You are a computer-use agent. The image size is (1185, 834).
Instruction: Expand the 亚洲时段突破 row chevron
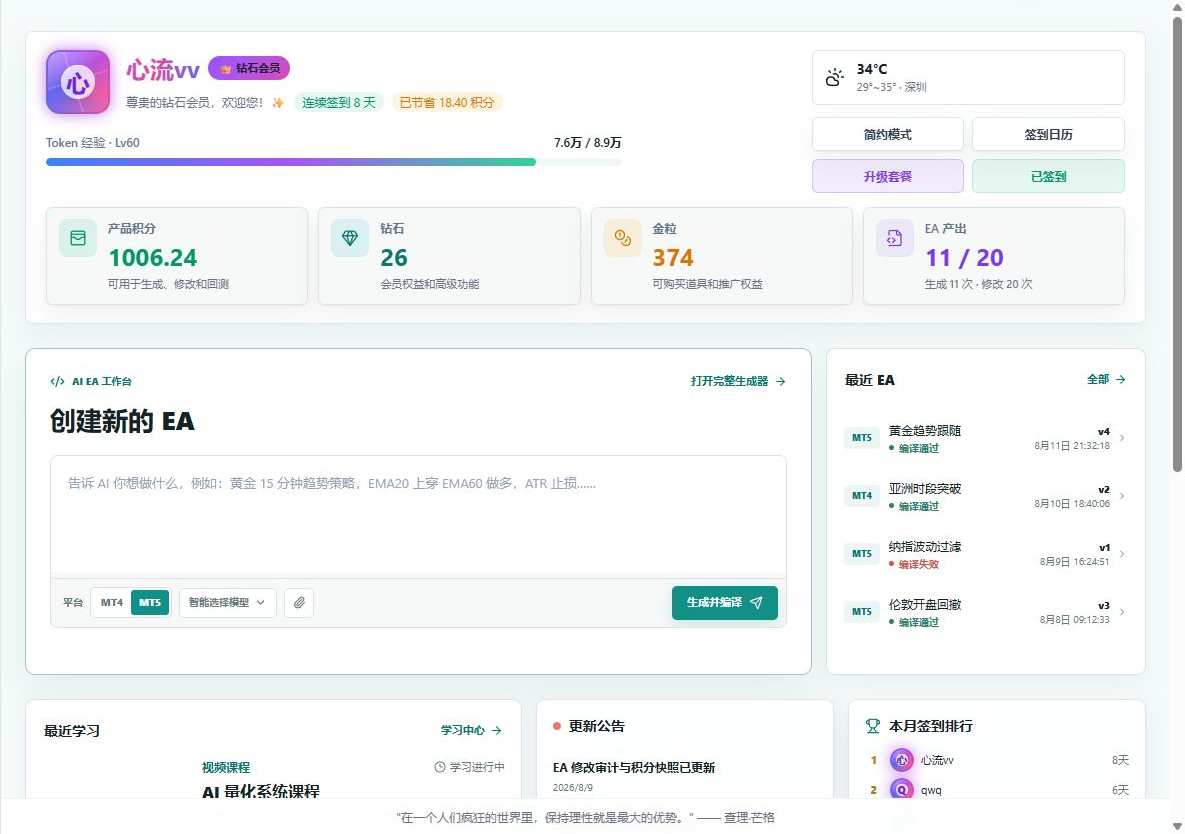click(1122, 496)
